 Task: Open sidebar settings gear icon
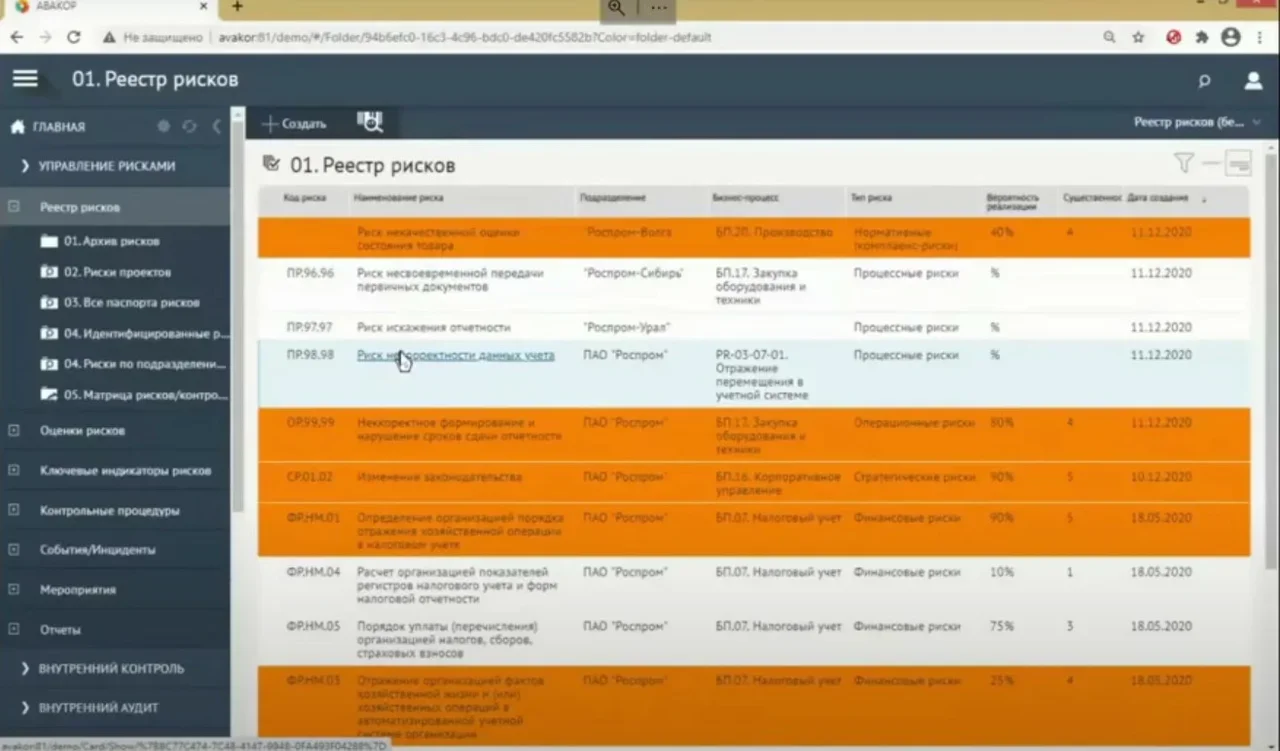tap(164, 127)
